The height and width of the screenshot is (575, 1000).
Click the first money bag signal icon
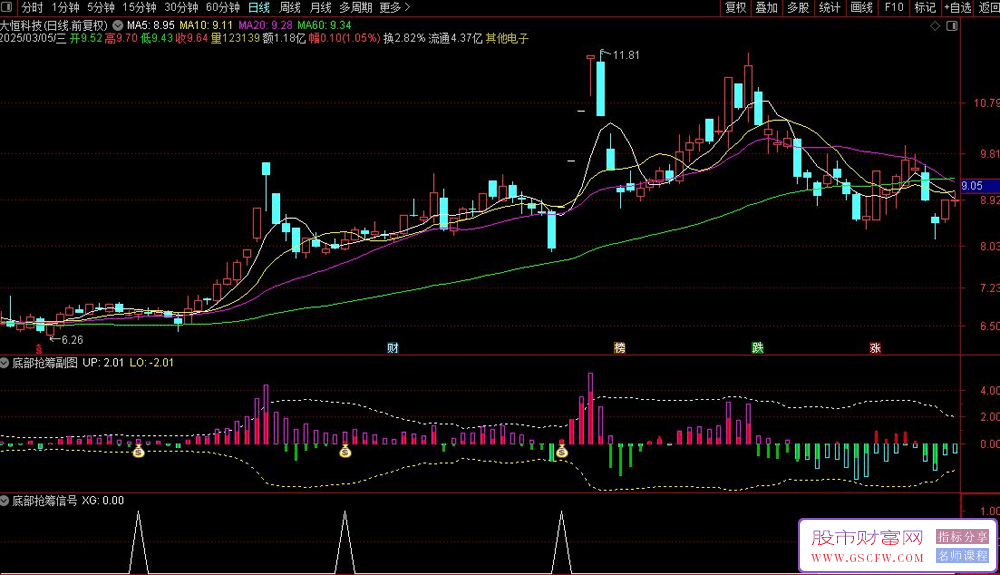tap(138, 452)
